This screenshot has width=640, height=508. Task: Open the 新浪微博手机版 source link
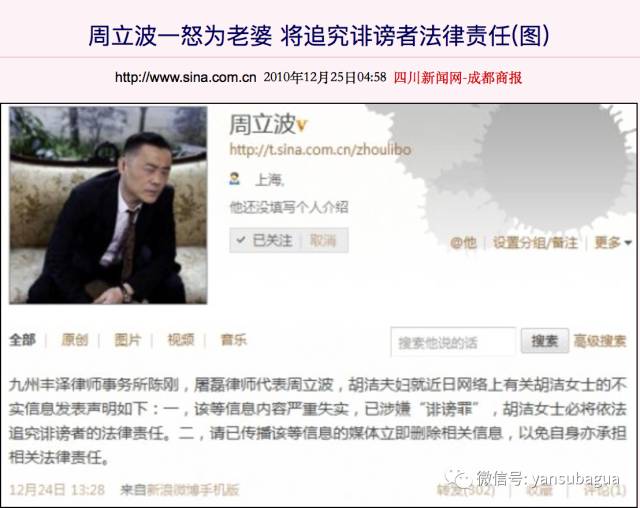(x=193, y=490)
